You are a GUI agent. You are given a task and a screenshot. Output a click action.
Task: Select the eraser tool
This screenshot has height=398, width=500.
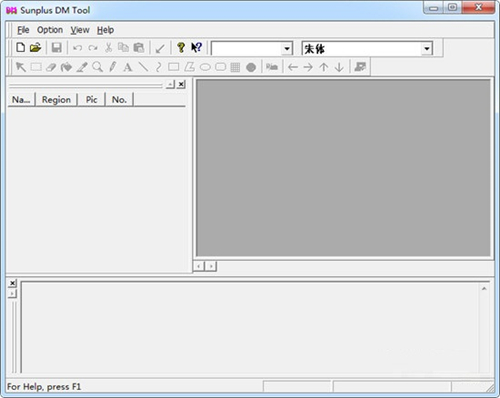(51, 67)
